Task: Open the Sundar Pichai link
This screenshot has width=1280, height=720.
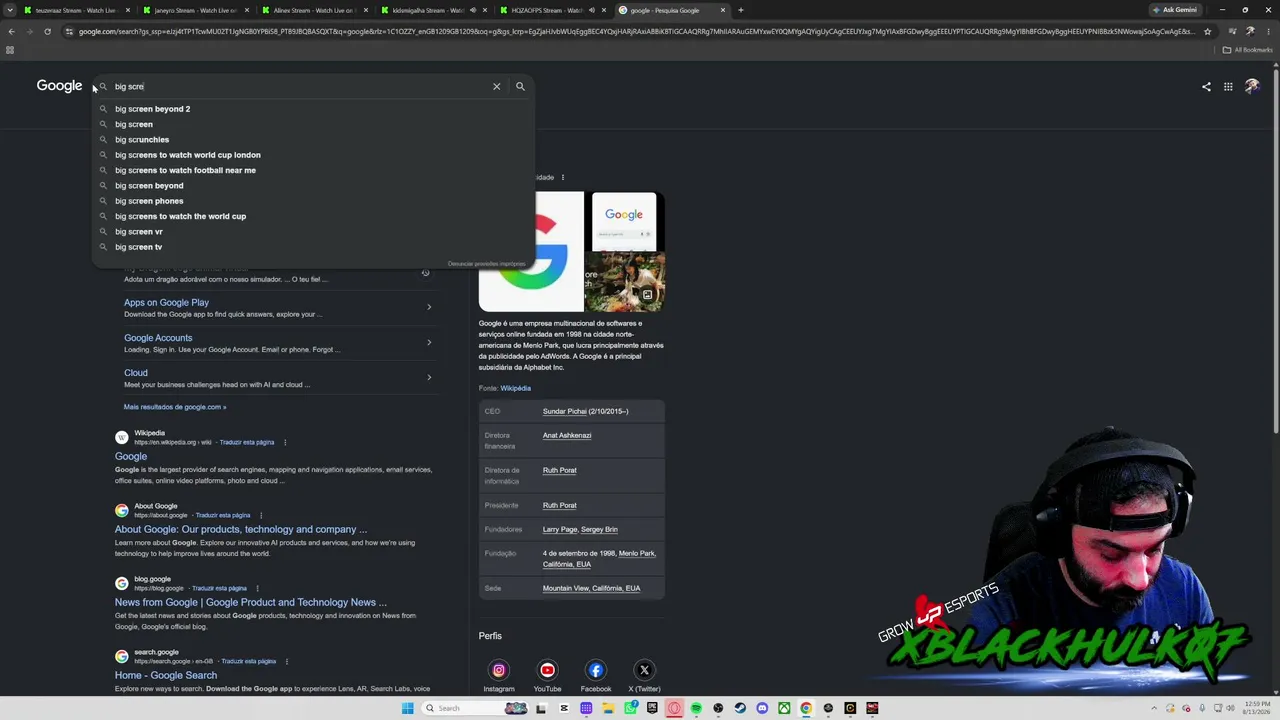Action: [565, 411]
